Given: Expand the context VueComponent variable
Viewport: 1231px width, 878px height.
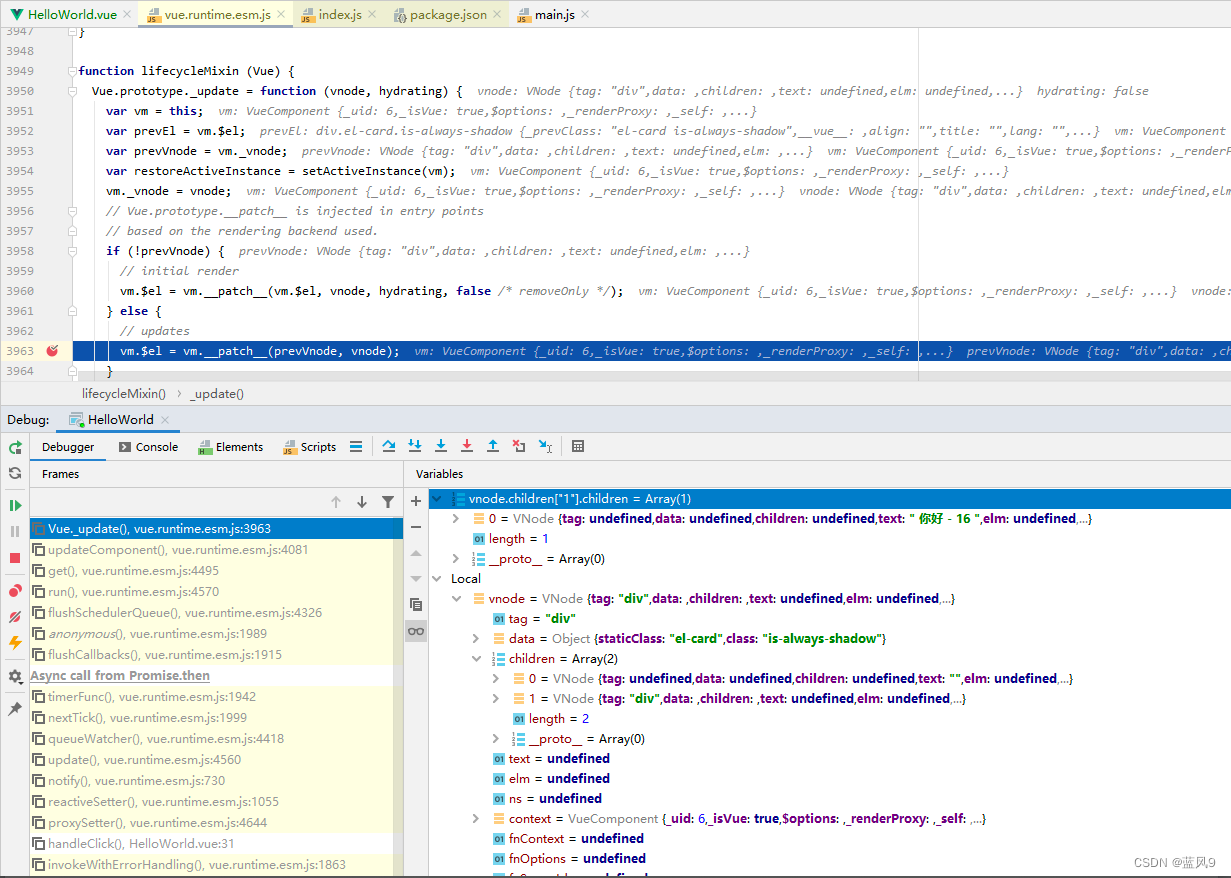Looking at the screenshot, I should (x=476, y=818).
